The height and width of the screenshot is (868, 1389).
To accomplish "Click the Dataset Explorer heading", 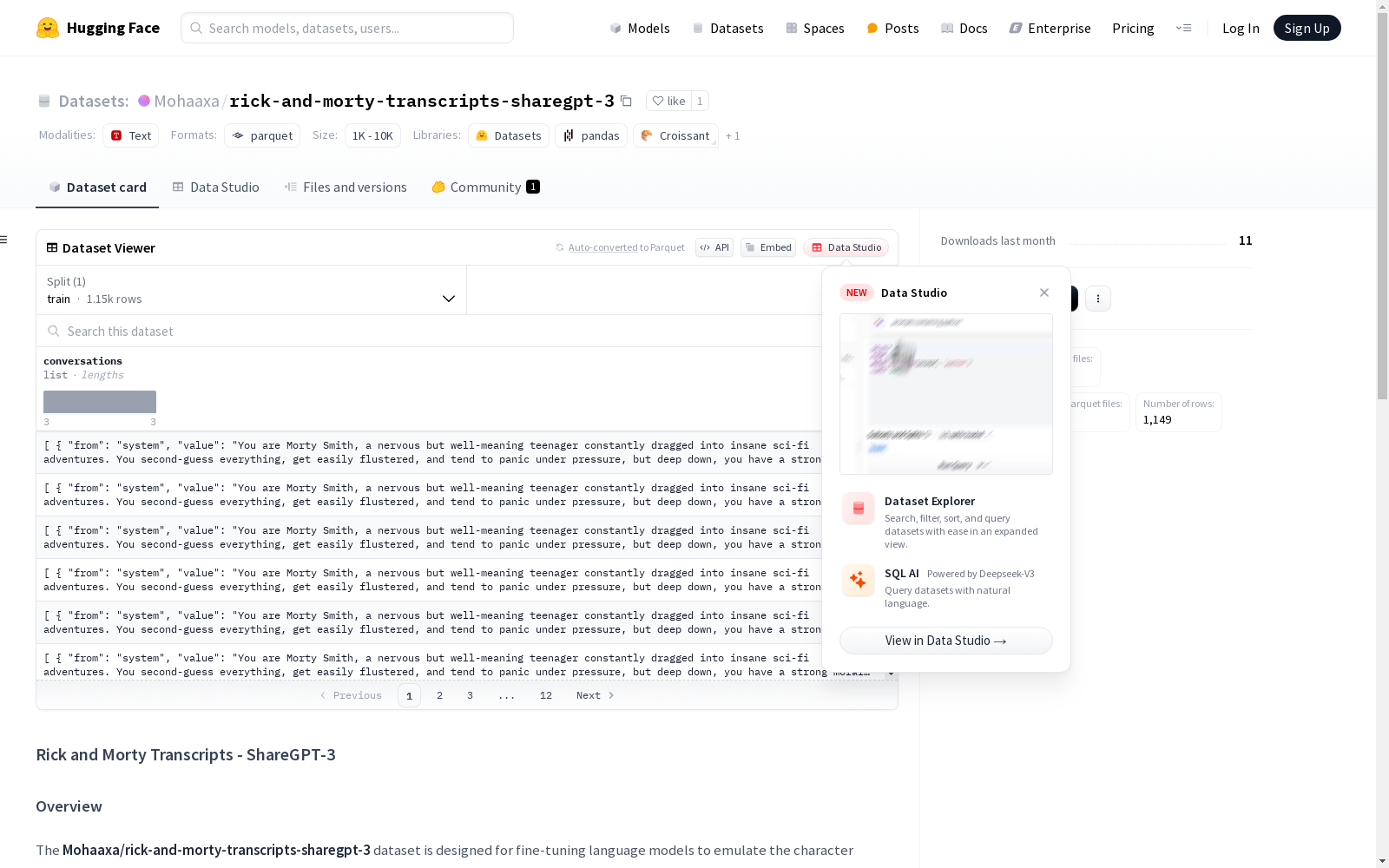I will pyautogui.click(x=930, y=501).
